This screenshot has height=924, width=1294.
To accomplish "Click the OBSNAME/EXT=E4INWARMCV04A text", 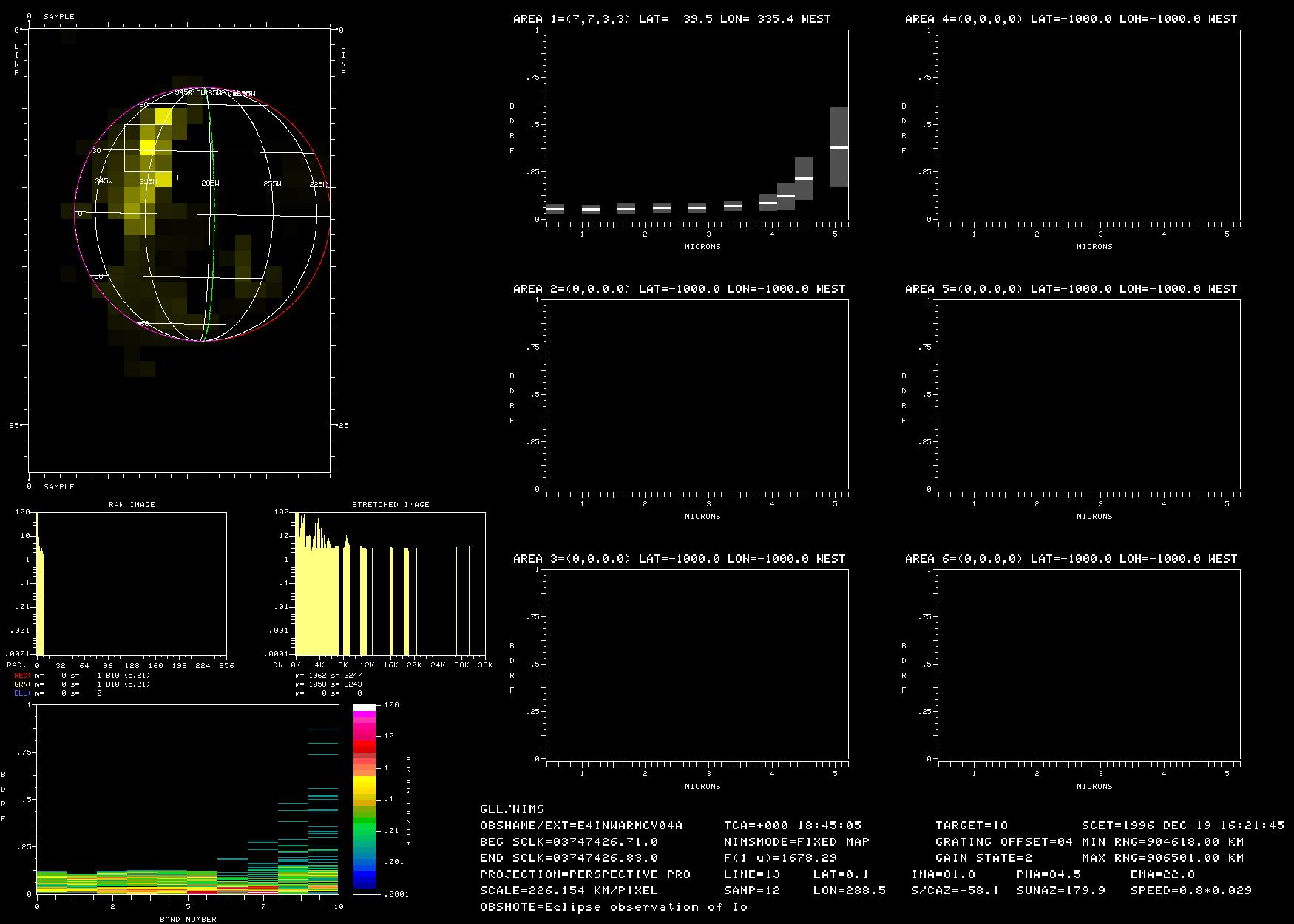I will (x=580, y=826).
